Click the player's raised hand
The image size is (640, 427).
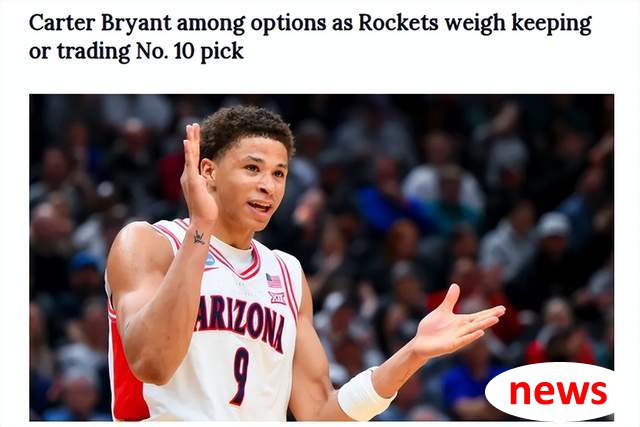pyautogui.click(x=197, y=178)
